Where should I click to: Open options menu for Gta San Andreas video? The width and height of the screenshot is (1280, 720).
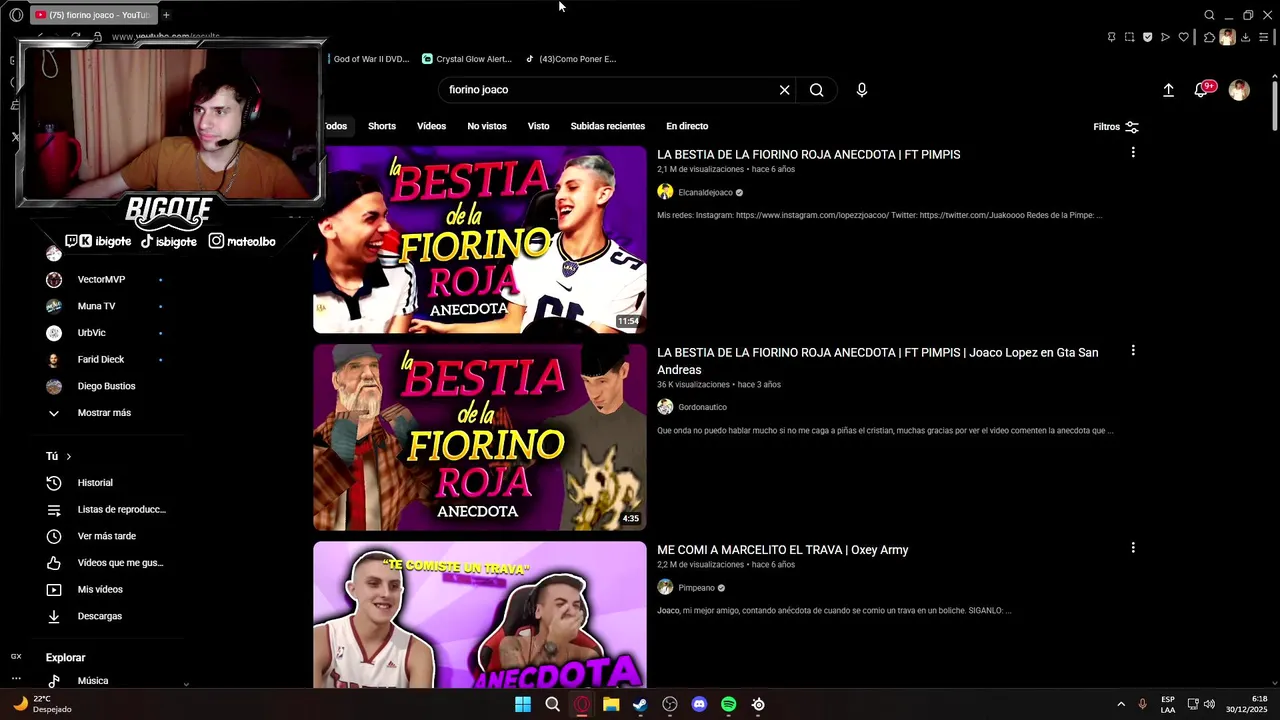(1133, 350)
